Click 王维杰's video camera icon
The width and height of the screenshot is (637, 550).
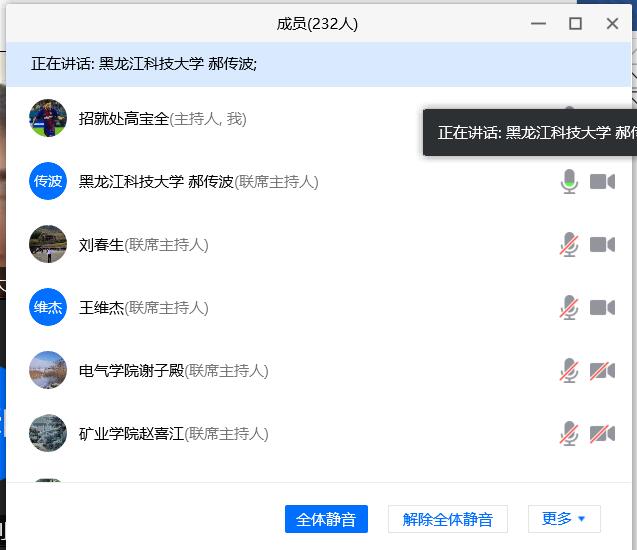602,308
